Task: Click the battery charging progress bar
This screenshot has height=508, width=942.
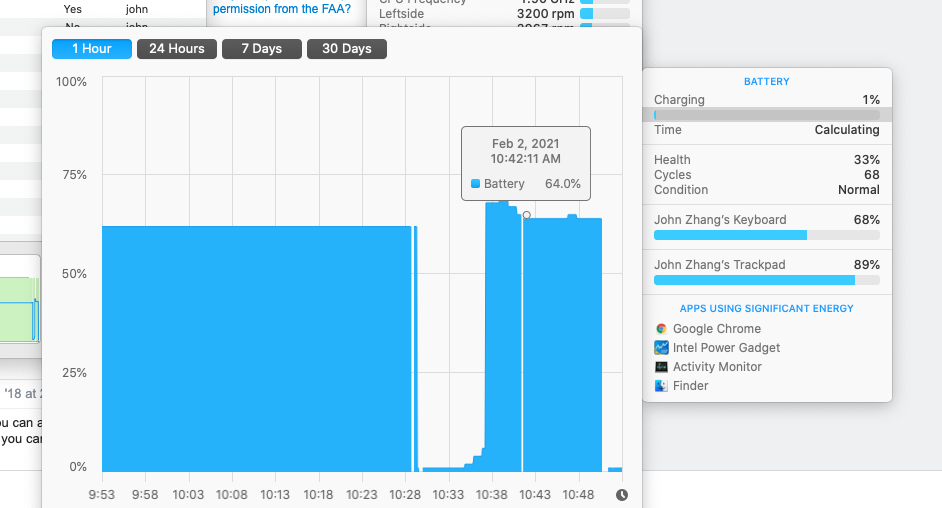Action: 767,115
